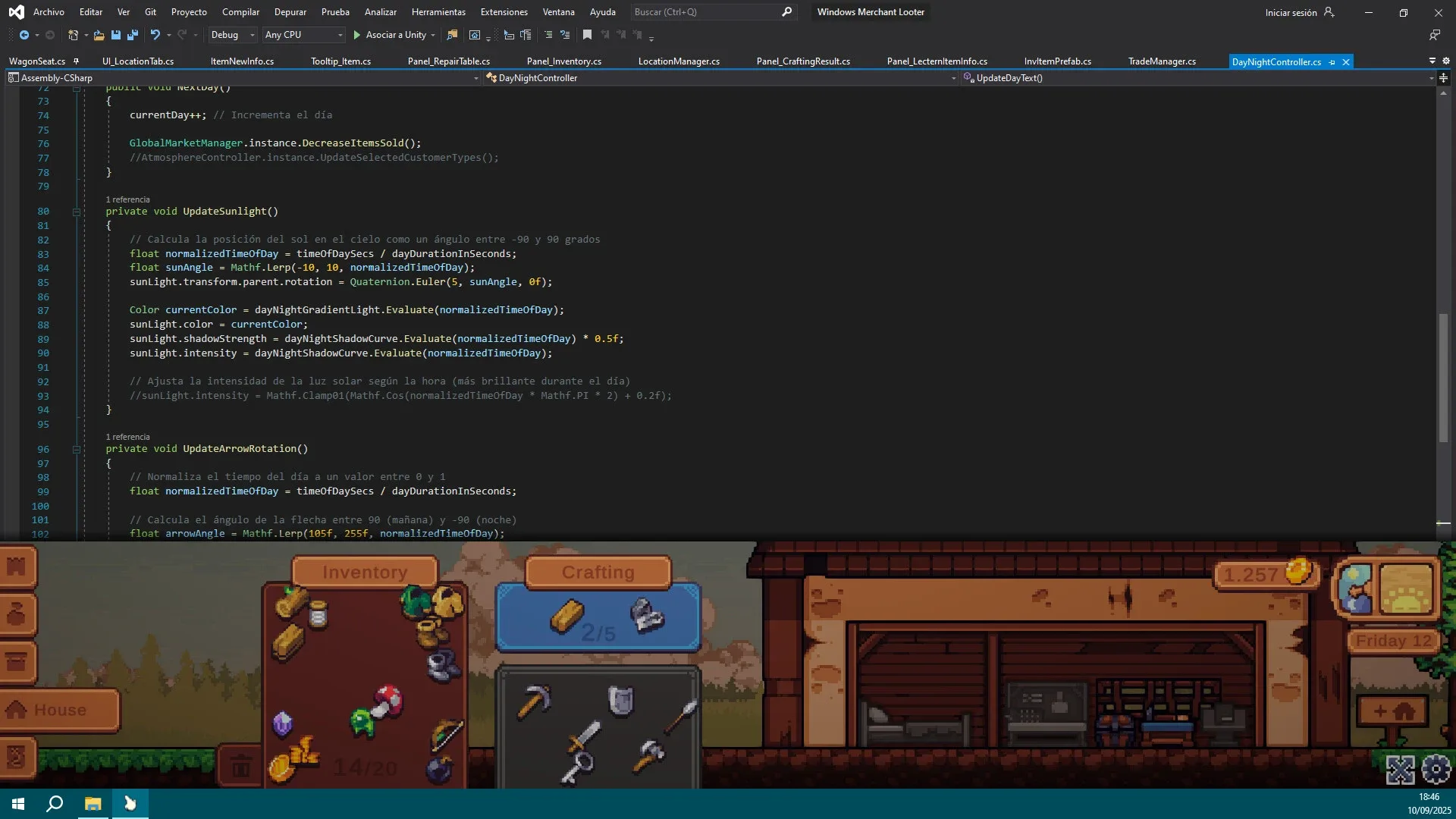1456x819 pixels.
Task: Undo the last edit
Action: [x=155, y=35]
